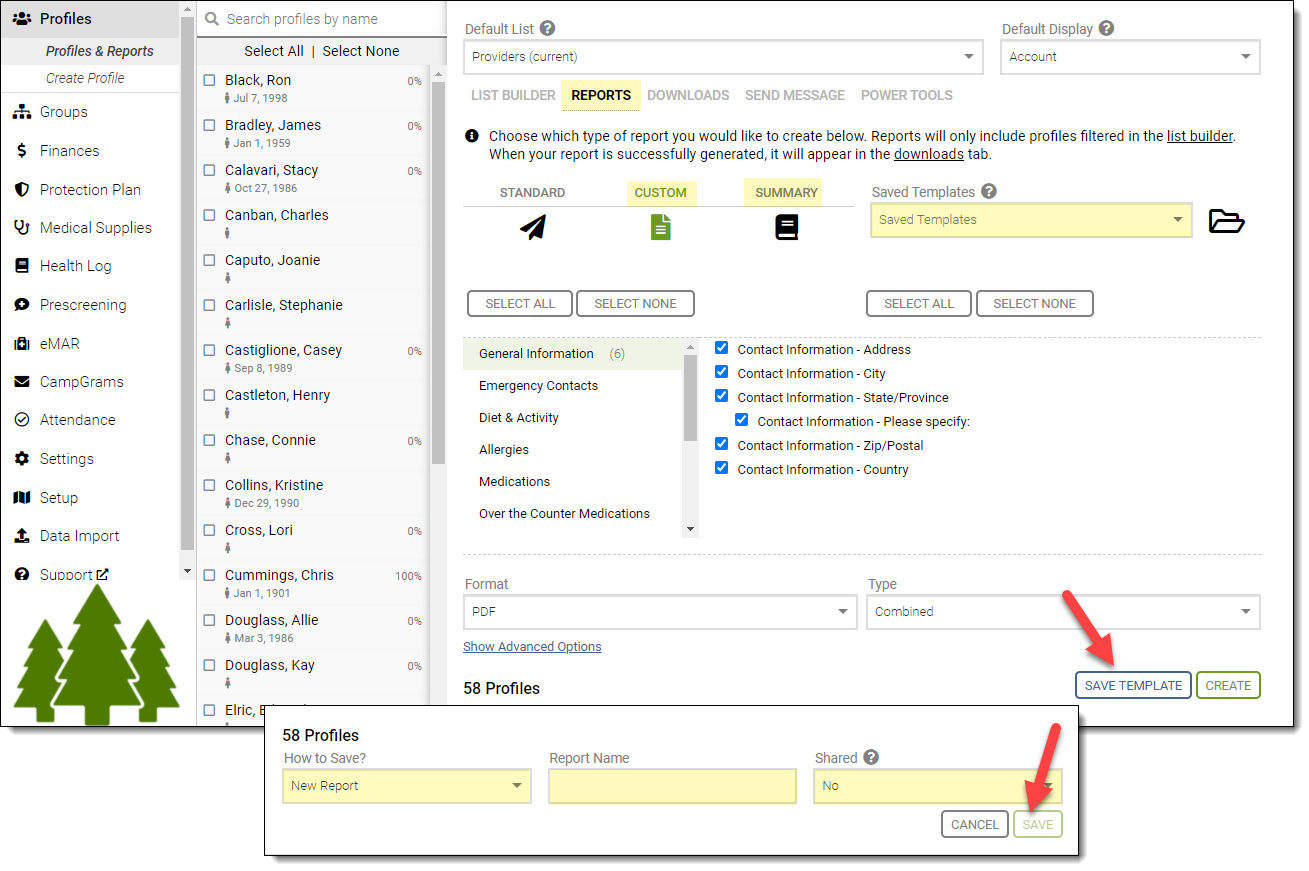The image size is (1309, 871).
Task: Click the Medical Supplies stethoscope icon
Action: pos(21,228)
